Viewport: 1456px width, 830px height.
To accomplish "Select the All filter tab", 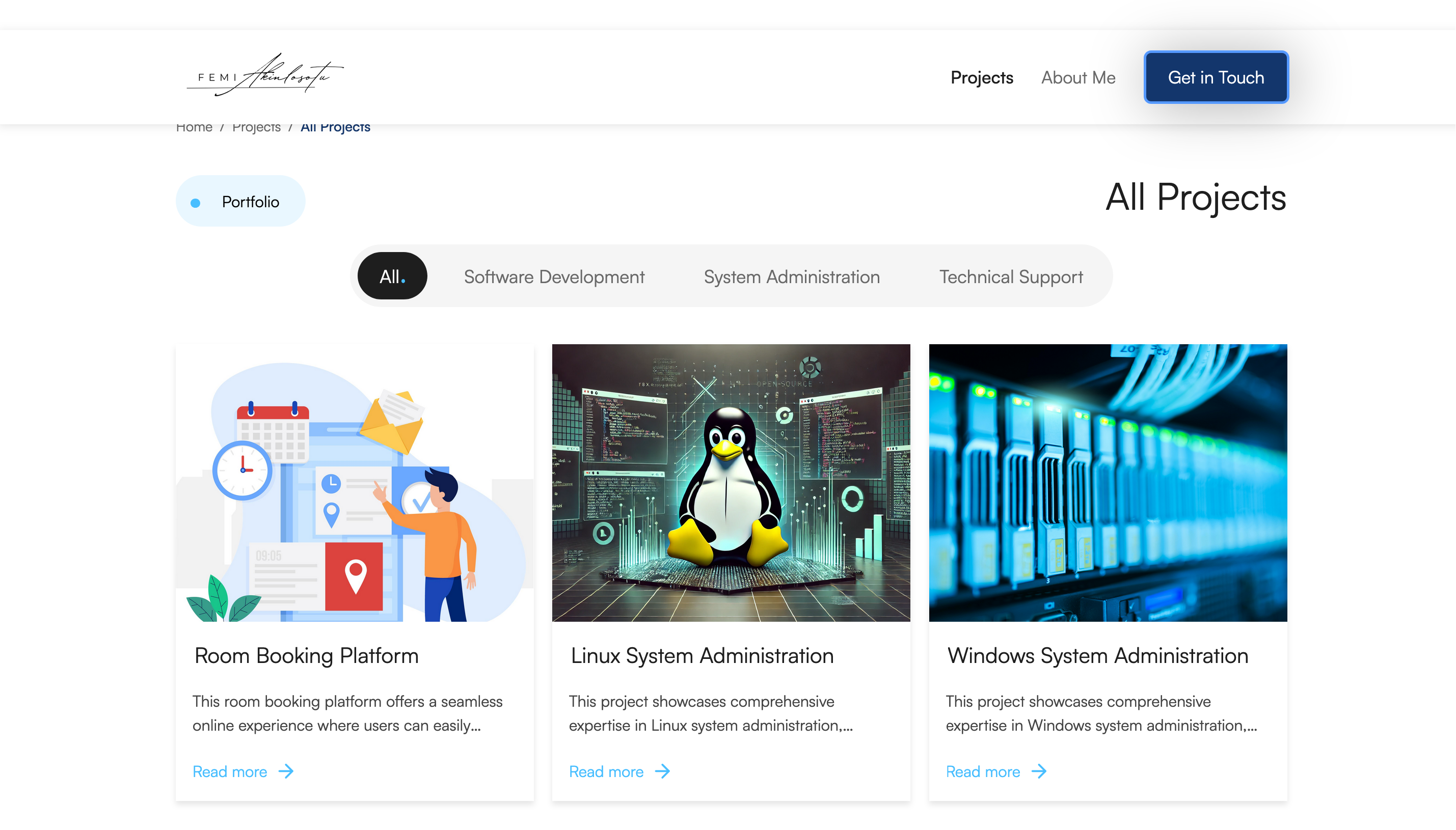I will click(x=392, y=276).
